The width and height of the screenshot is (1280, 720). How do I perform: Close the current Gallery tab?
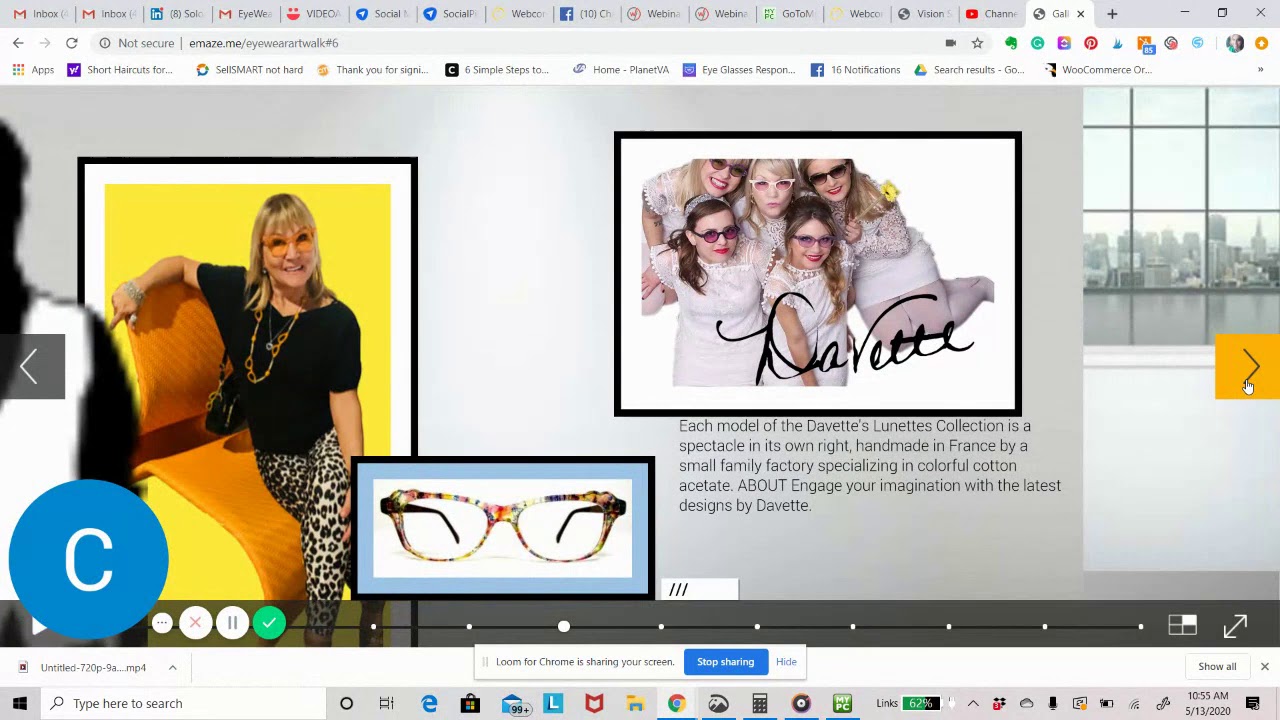point(1080,14)
